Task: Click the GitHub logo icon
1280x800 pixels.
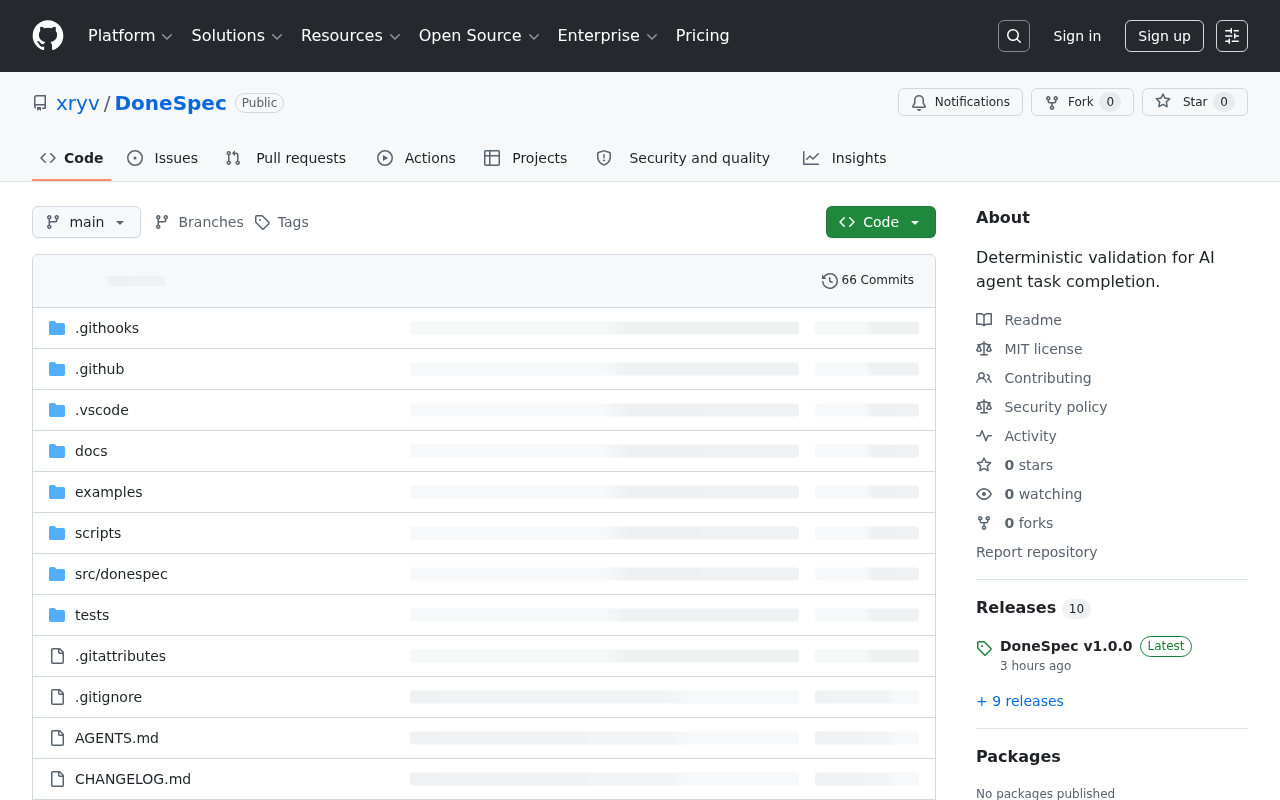Action: 48,36
